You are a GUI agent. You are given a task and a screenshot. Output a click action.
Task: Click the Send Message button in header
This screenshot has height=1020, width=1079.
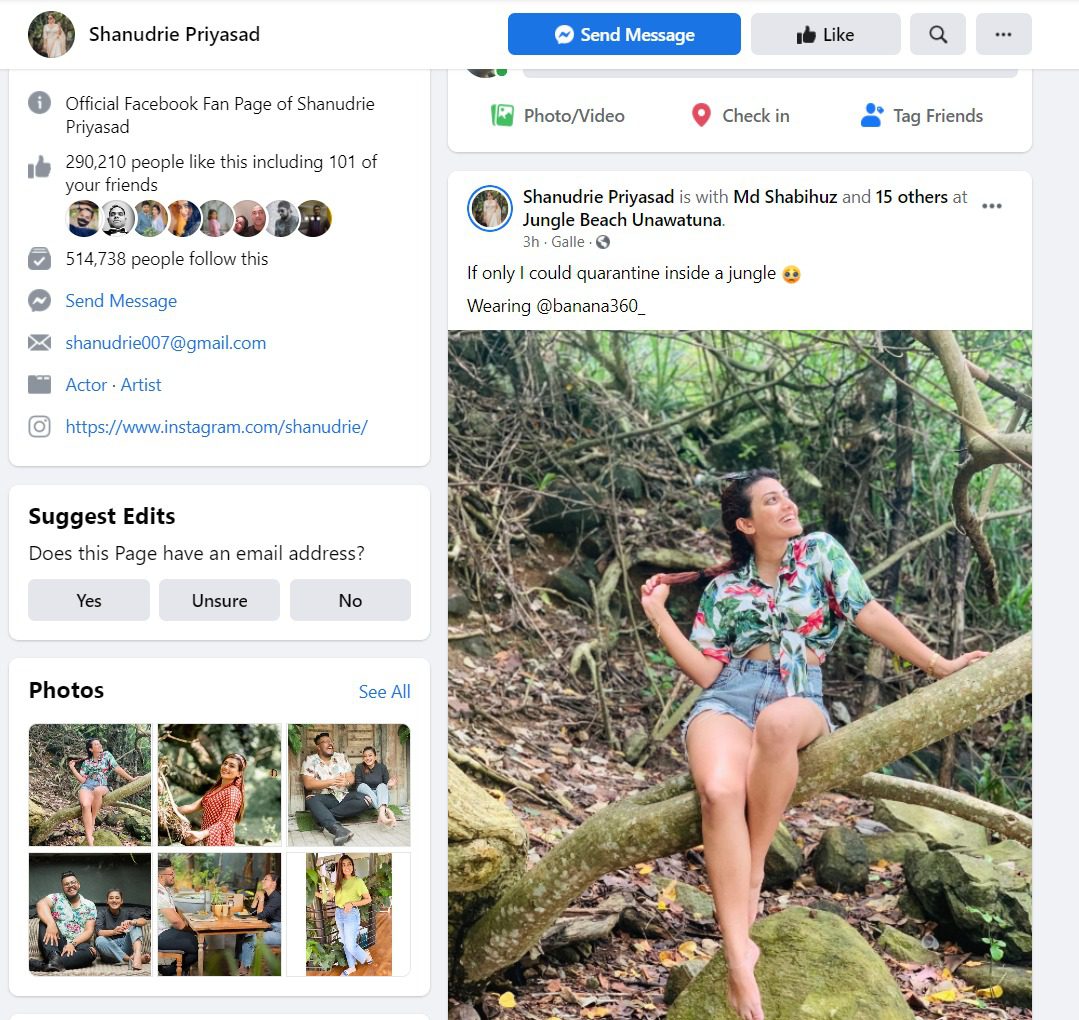pyautogui.click(x=624, y=34)
